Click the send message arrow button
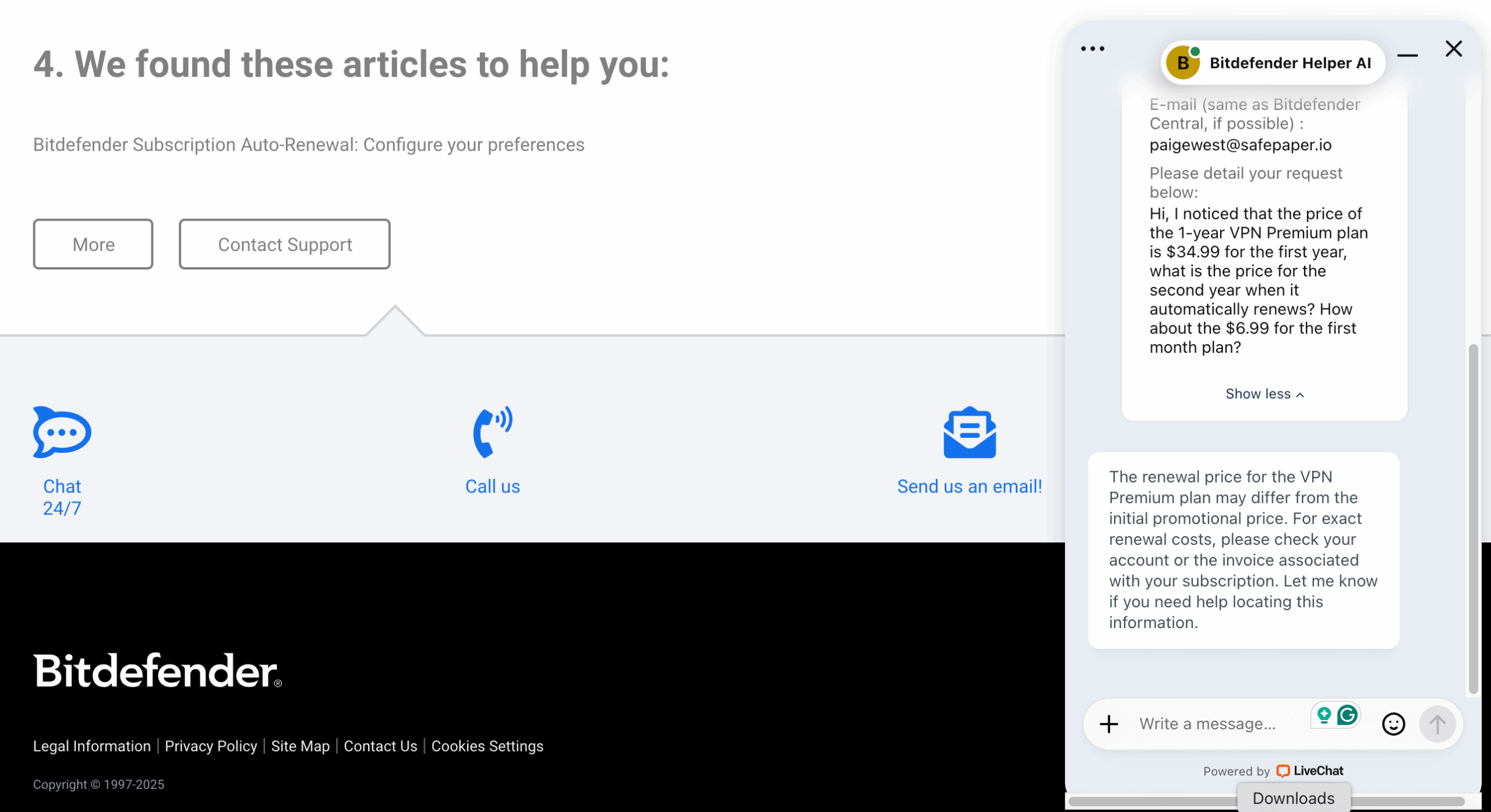 click(x=1437, y=724)
